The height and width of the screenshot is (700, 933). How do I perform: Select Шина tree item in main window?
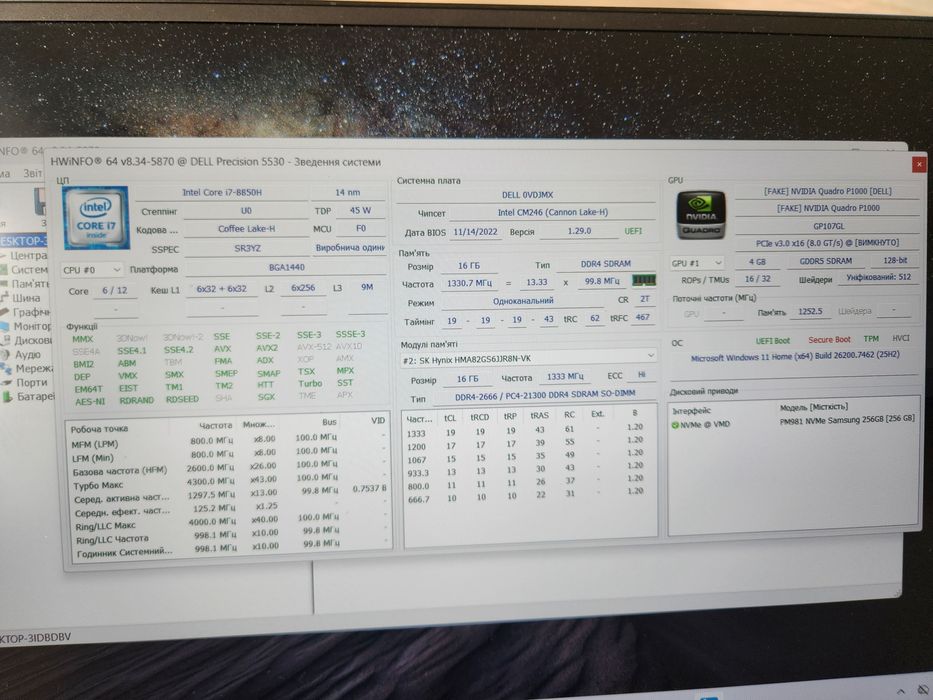[x=26, y=298]
